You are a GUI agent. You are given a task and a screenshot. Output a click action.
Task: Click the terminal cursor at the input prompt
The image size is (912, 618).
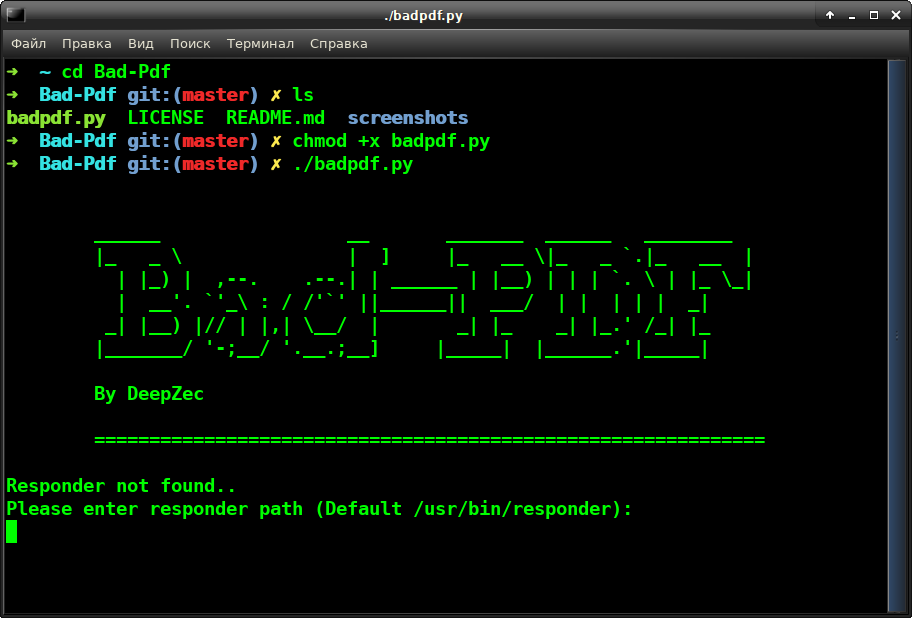point(12,532)
